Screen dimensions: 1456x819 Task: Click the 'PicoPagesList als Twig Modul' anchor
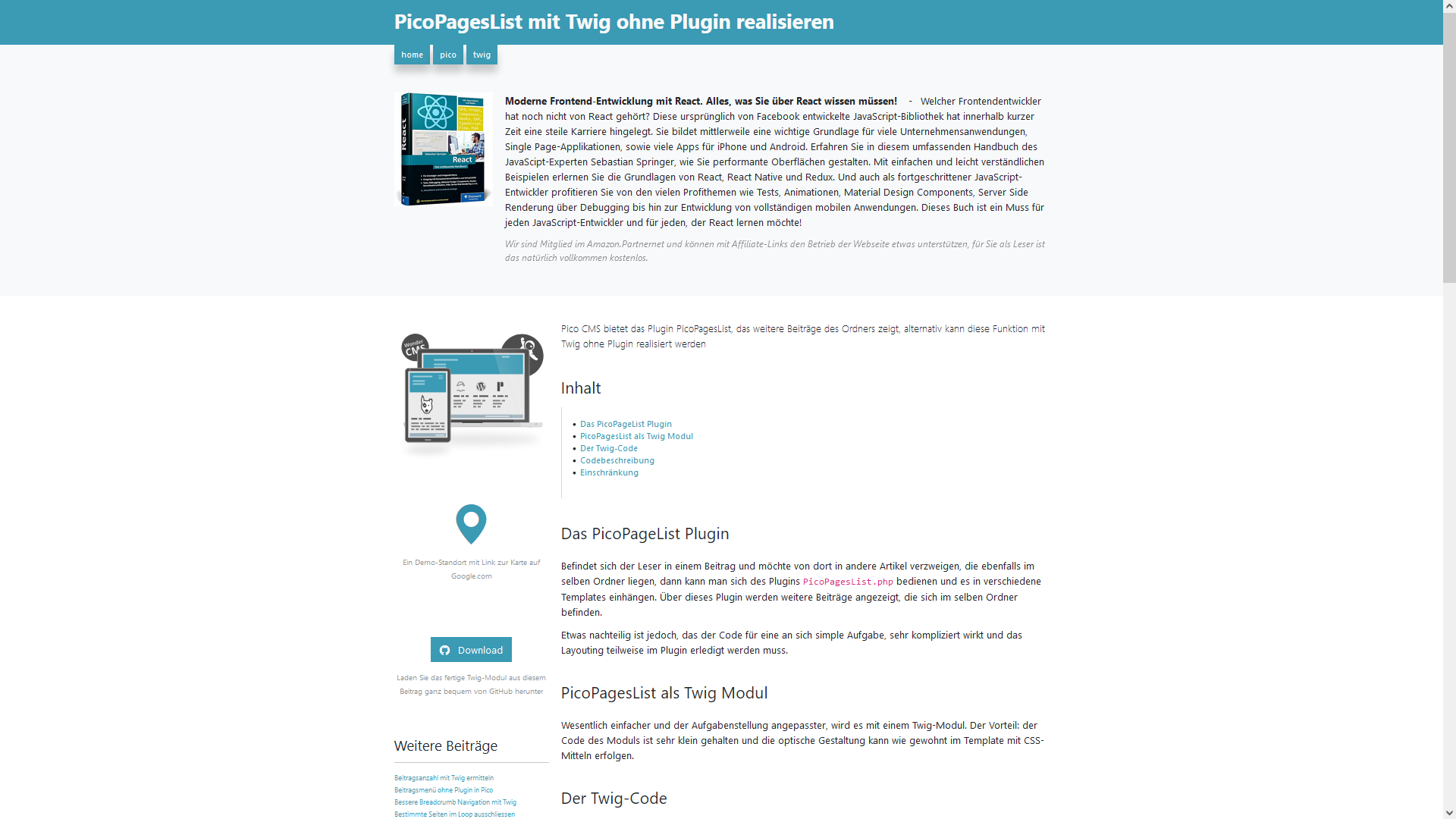point(637,436)
